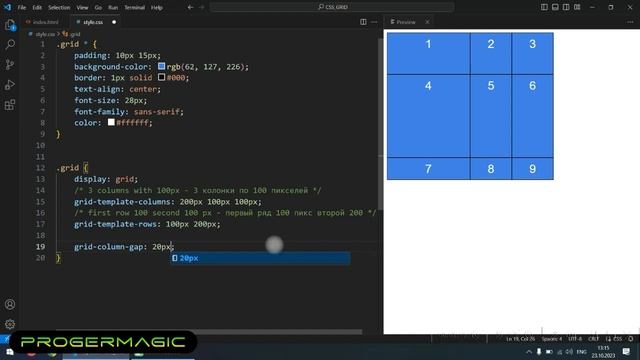Open the Help menu
The image size is (640, 360).
(x=157, y=7)
